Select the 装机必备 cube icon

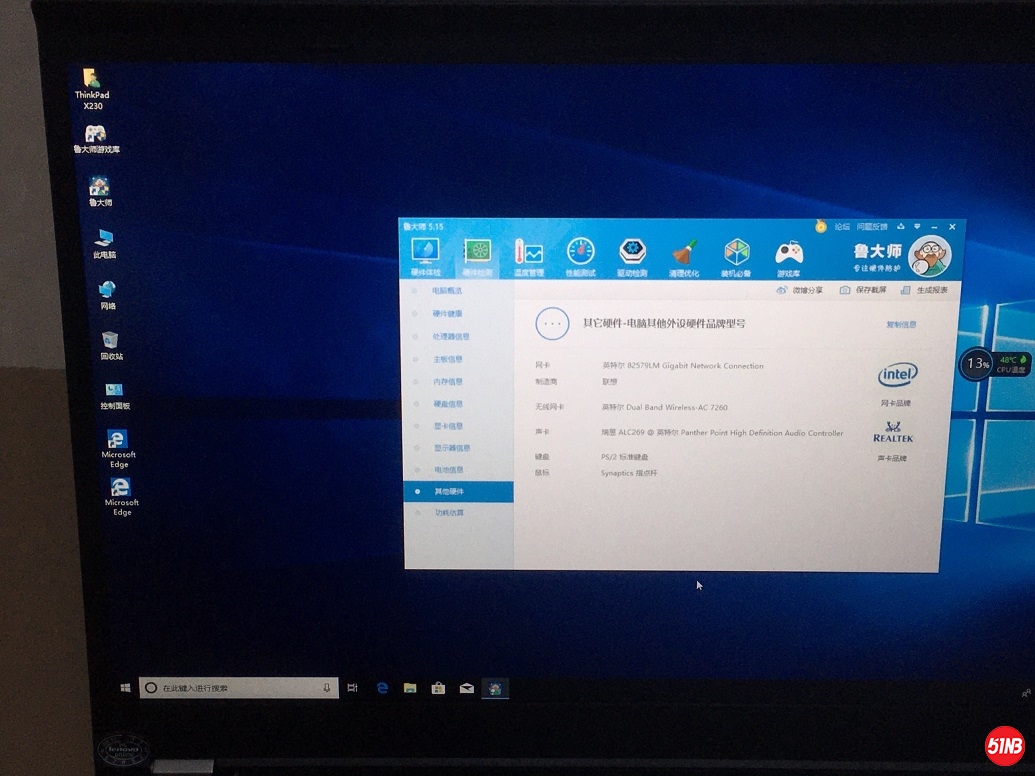(737, 257)
